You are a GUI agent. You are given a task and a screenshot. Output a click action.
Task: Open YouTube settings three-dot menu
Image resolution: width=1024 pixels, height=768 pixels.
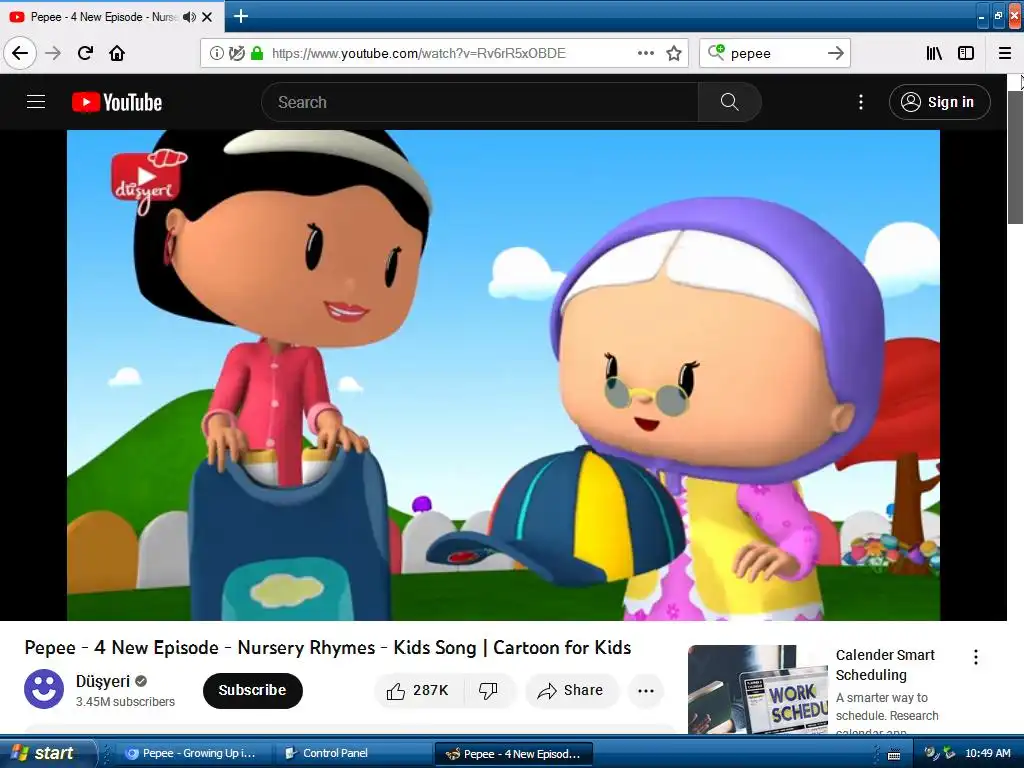(861, 102)
